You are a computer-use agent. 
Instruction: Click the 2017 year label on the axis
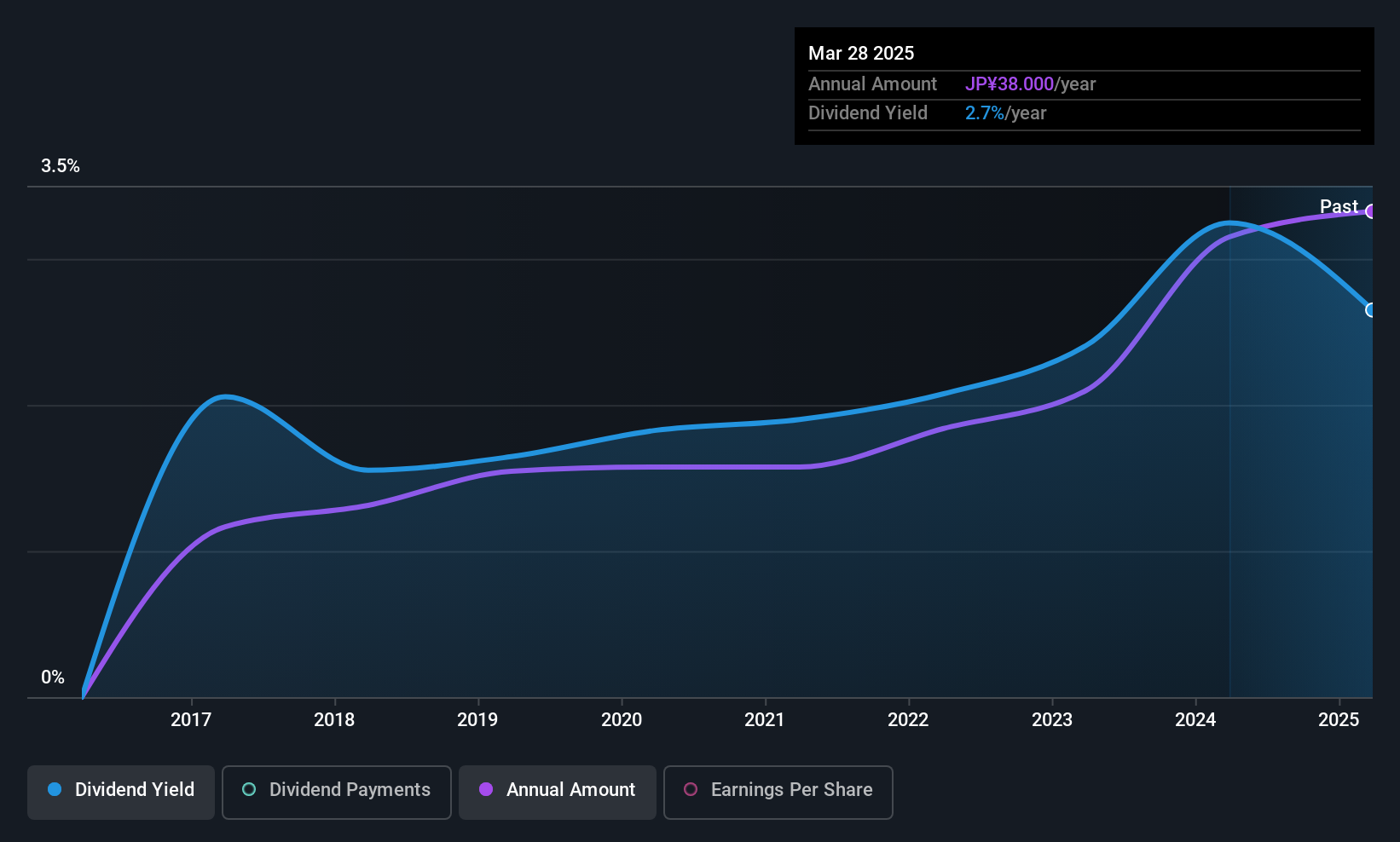pyautogui.click(x=191, y=720)
